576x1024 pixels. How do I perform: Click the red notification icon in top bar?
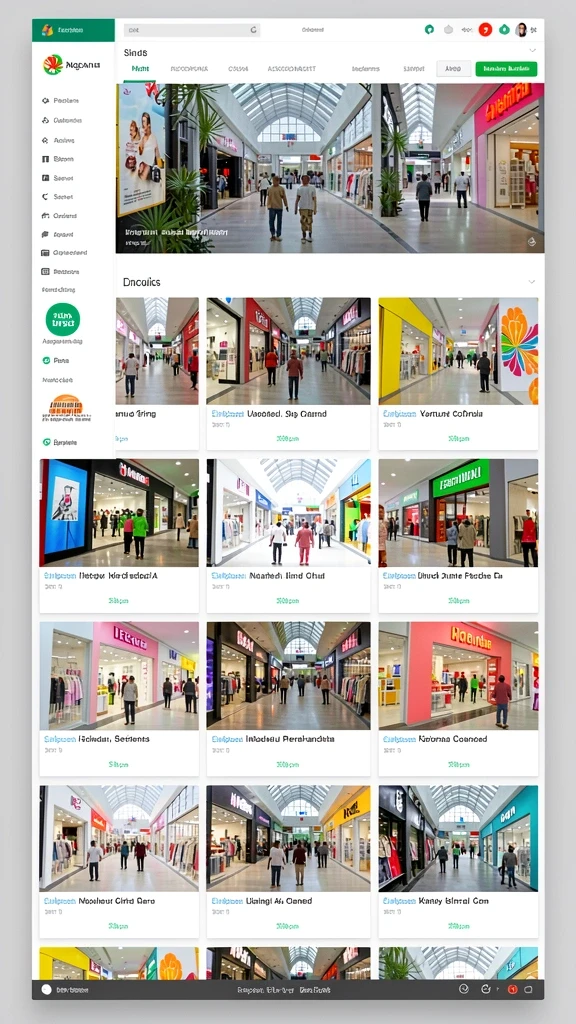(485, 29)
